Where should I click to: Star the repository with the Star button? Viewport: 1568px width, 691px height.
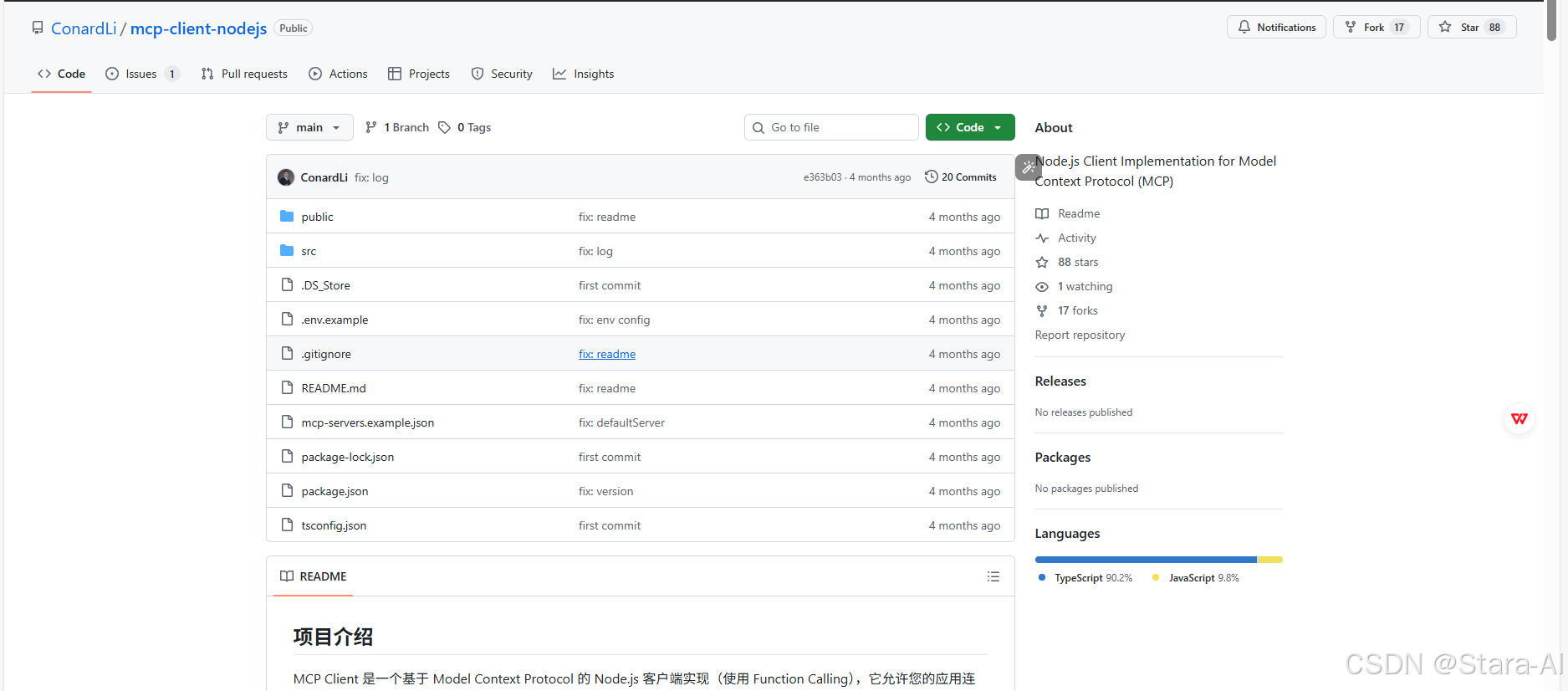[x=1472, y=27]
